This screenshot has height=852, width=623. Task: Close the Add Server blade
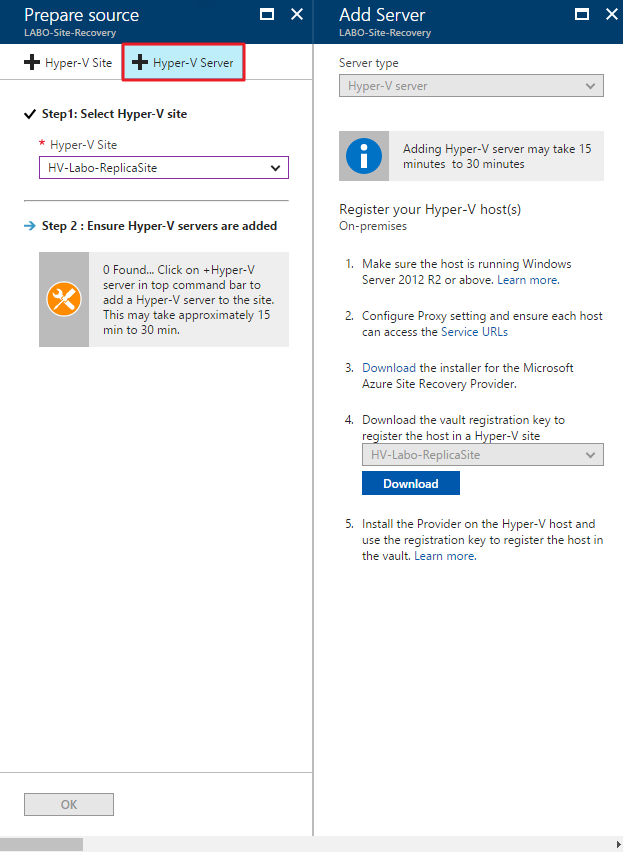click(x=612, y=14)
